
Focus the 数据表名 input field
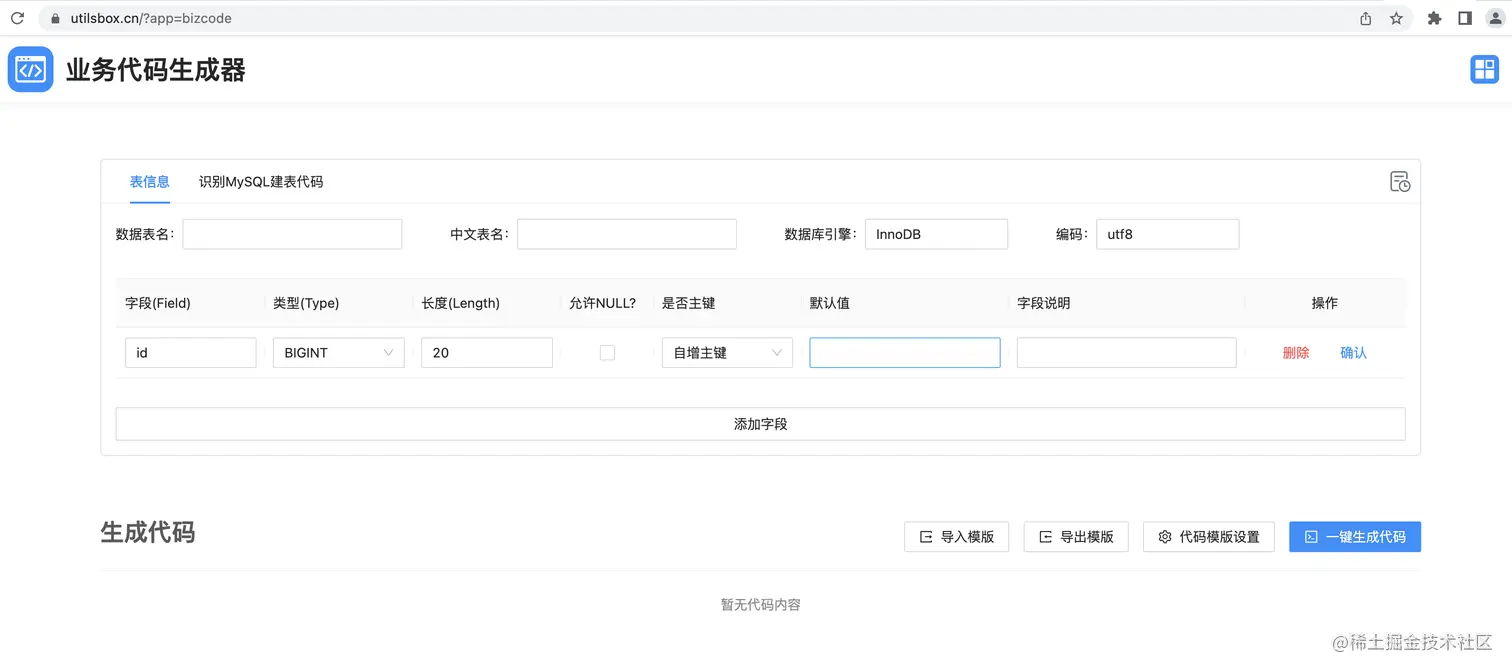coord(292,234)
